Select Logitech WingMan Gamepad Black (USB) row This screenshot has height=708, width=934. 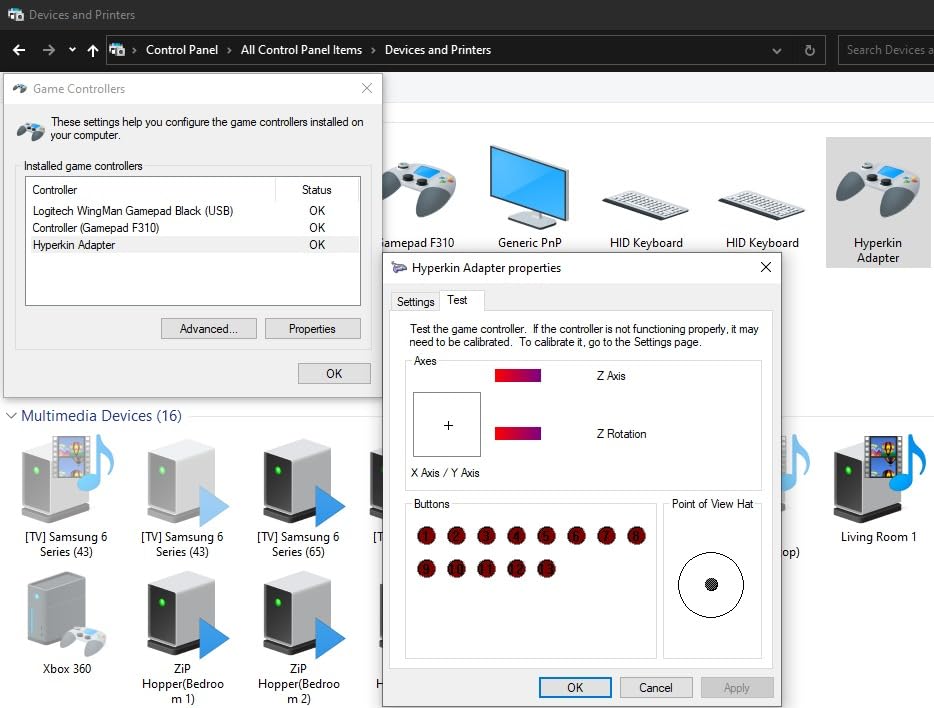point(195,211)
